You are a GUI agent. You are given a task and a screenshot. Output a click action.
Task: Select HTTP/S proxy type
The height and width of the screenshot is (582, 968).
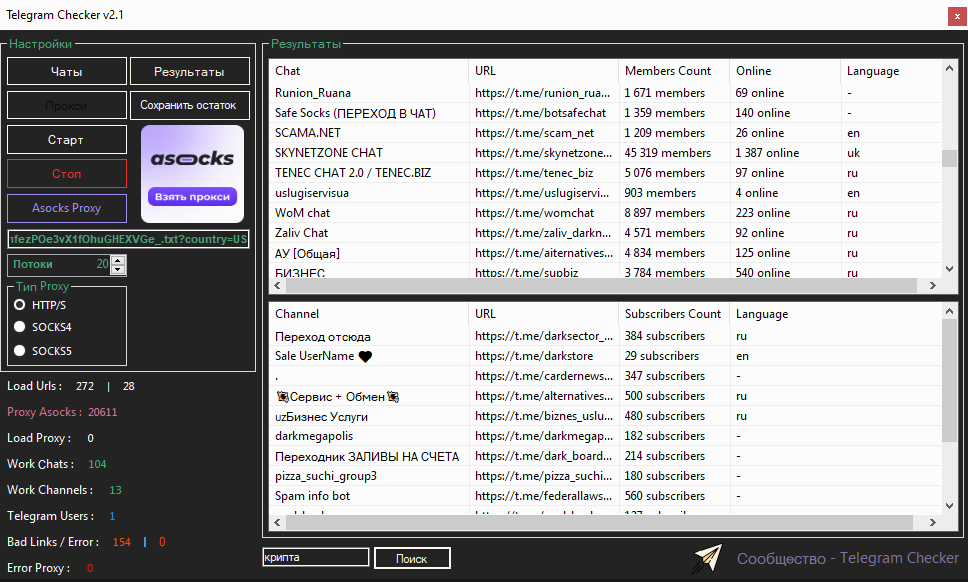[x=20, y=305]
